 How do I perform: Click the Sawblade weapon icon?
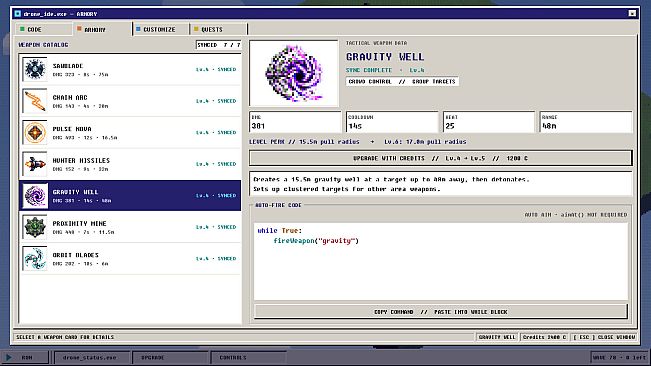pos(35,69)
